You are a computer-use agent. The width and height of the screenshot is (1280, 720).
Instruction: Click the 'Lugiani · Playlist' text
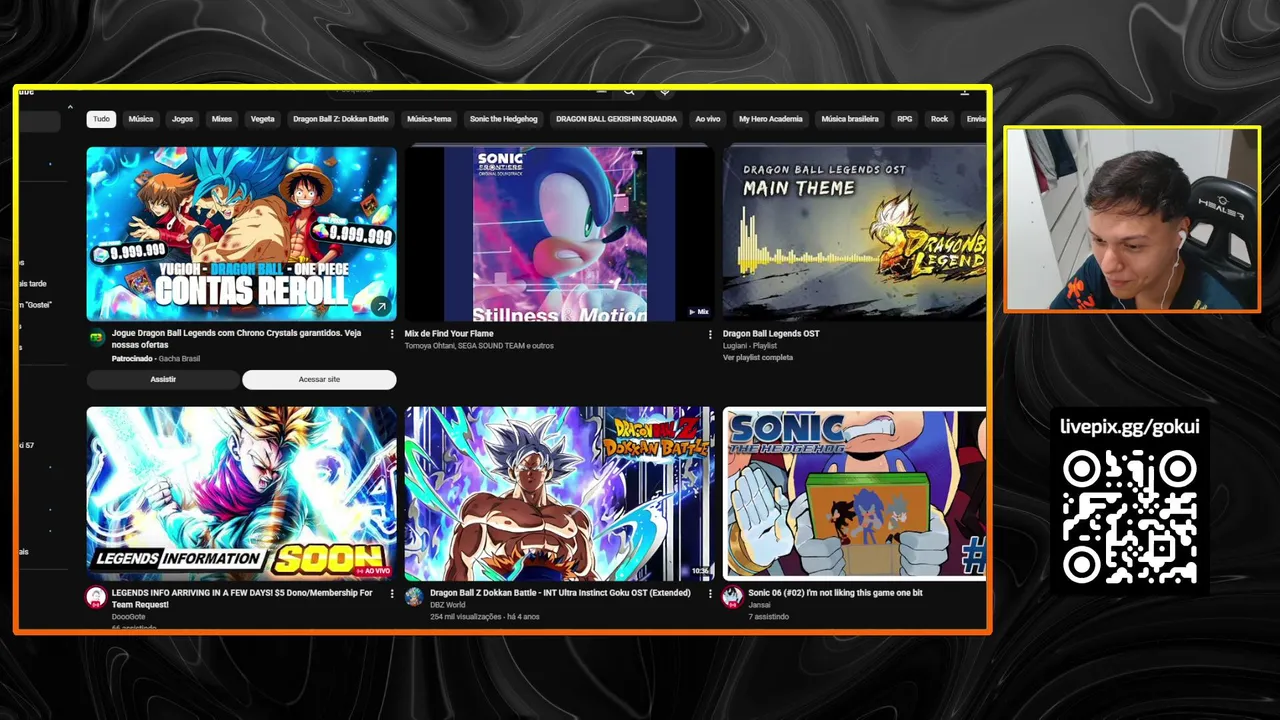[x=750, y=346]
